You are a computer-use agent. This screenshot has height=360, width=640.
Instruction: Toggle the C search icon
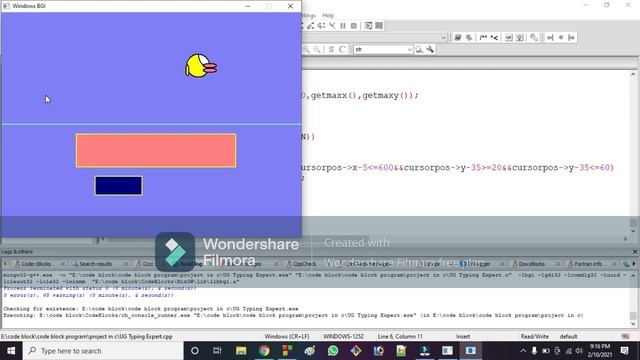point(342,49)
